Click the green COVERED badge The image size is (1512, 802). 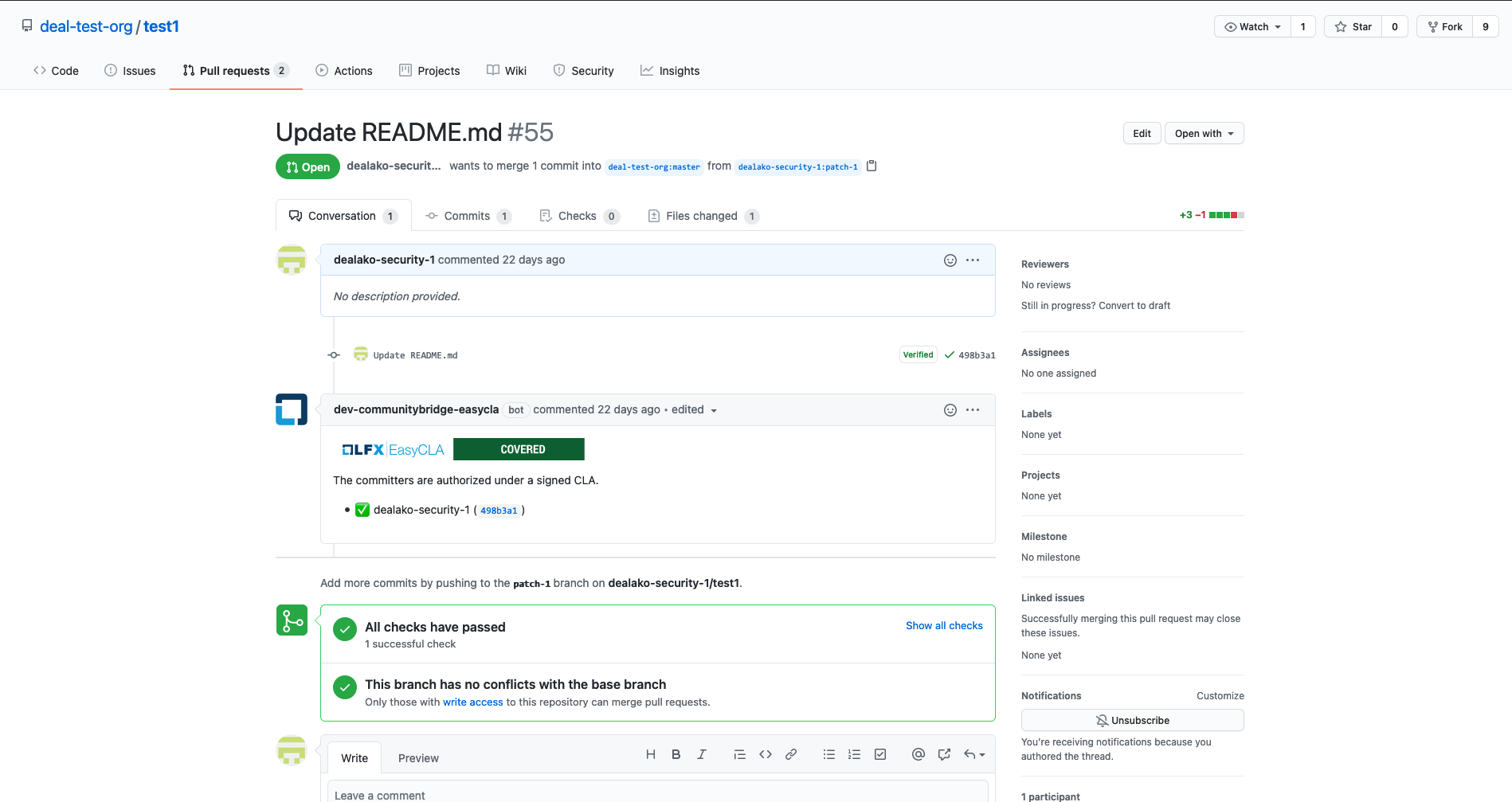[x=519, y=449]
